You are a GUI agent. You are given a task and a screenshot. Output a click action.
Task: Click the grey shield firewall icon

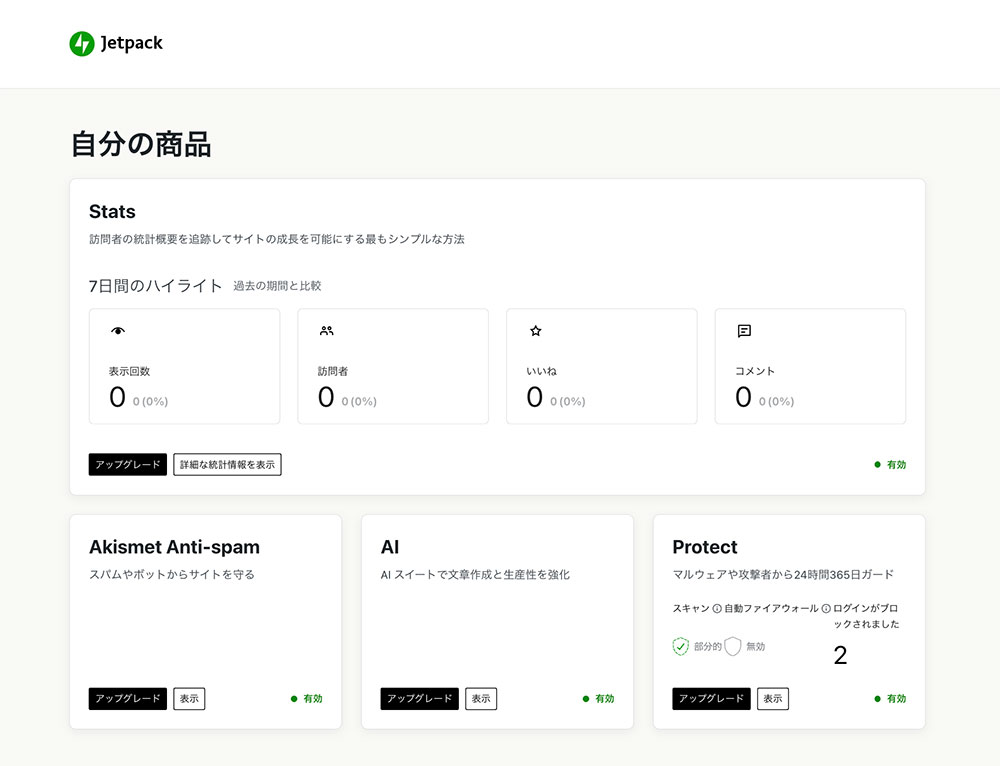click(733, 646)
